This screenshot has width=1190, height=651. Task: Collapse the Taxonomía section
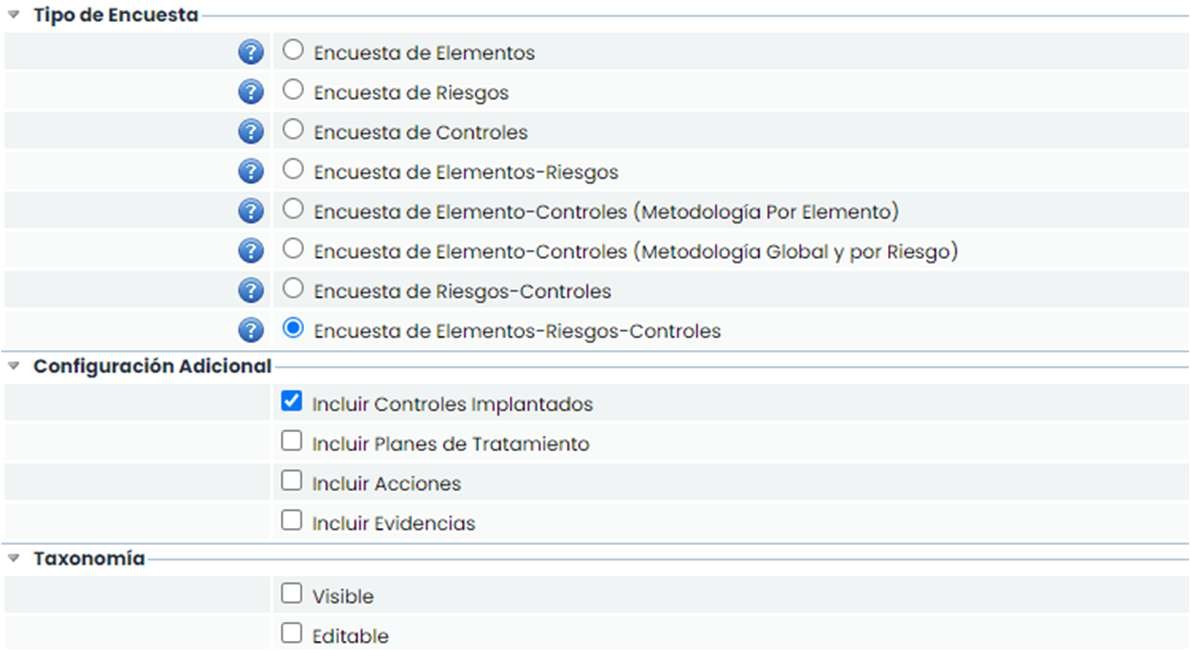pyautogui.click(x=14, y=558)
